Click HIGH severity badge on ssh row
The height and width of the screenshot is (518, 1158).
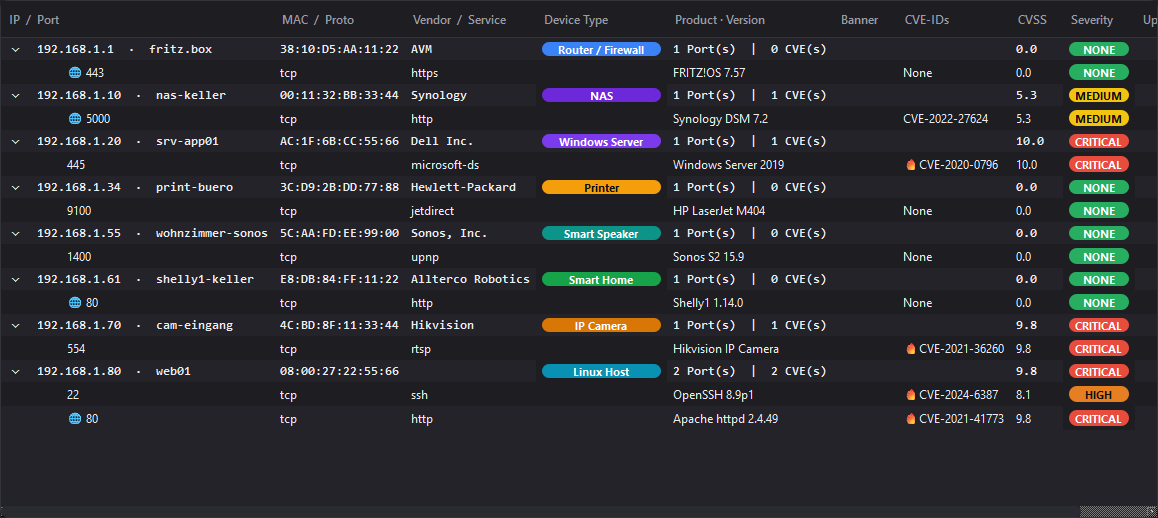(1099, 395)
